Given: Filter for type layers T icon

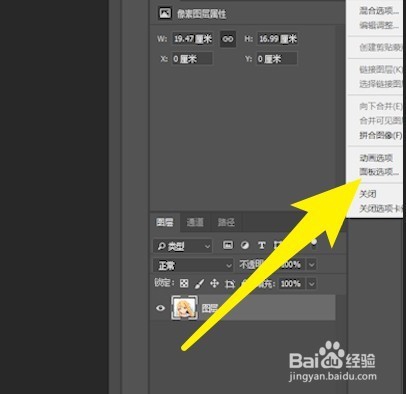Looking at the screenshot, I should (x=262, y=245).
